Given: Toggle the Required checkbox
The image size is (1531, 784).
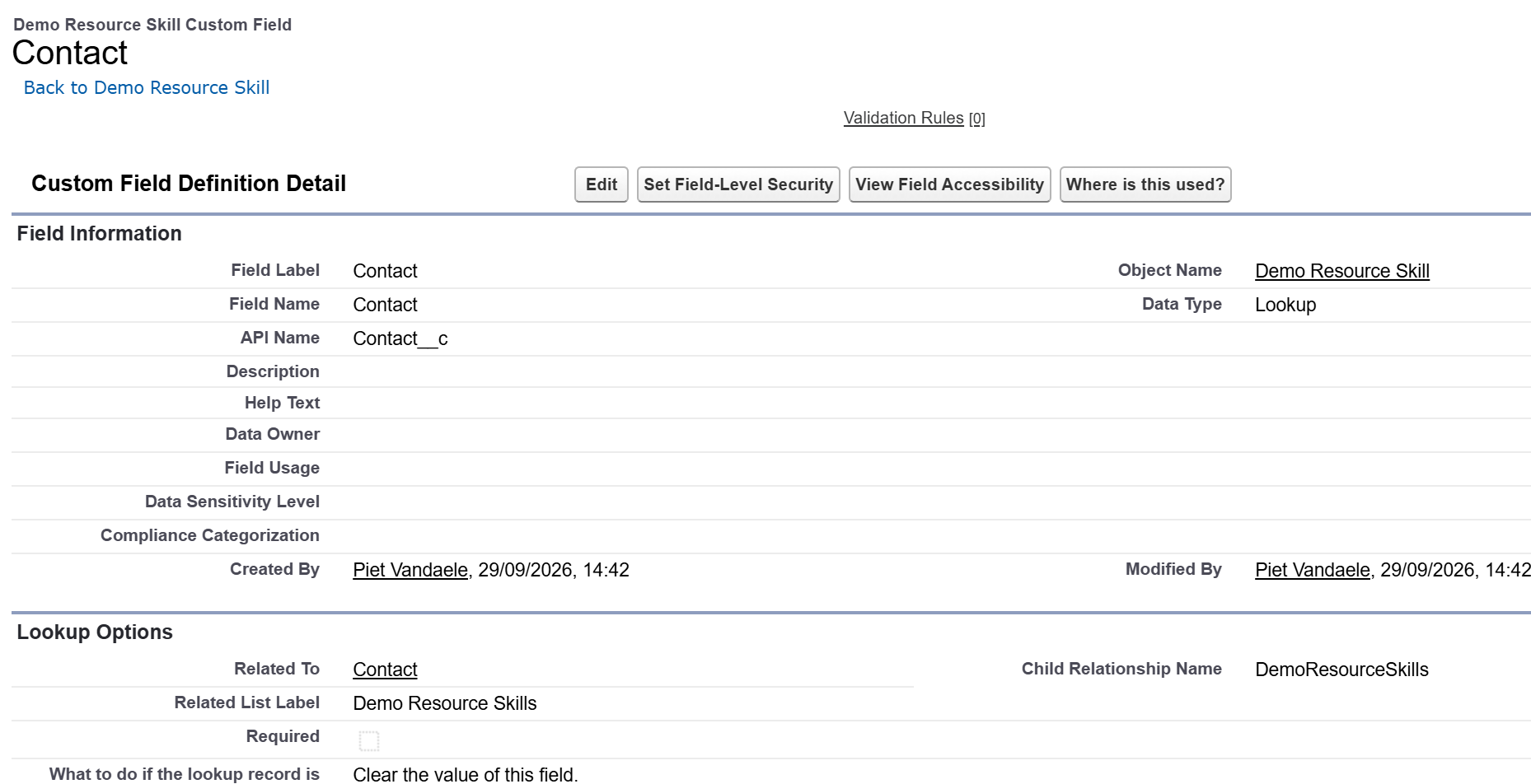Looking at the screenshot, I should tap(369, 740).
